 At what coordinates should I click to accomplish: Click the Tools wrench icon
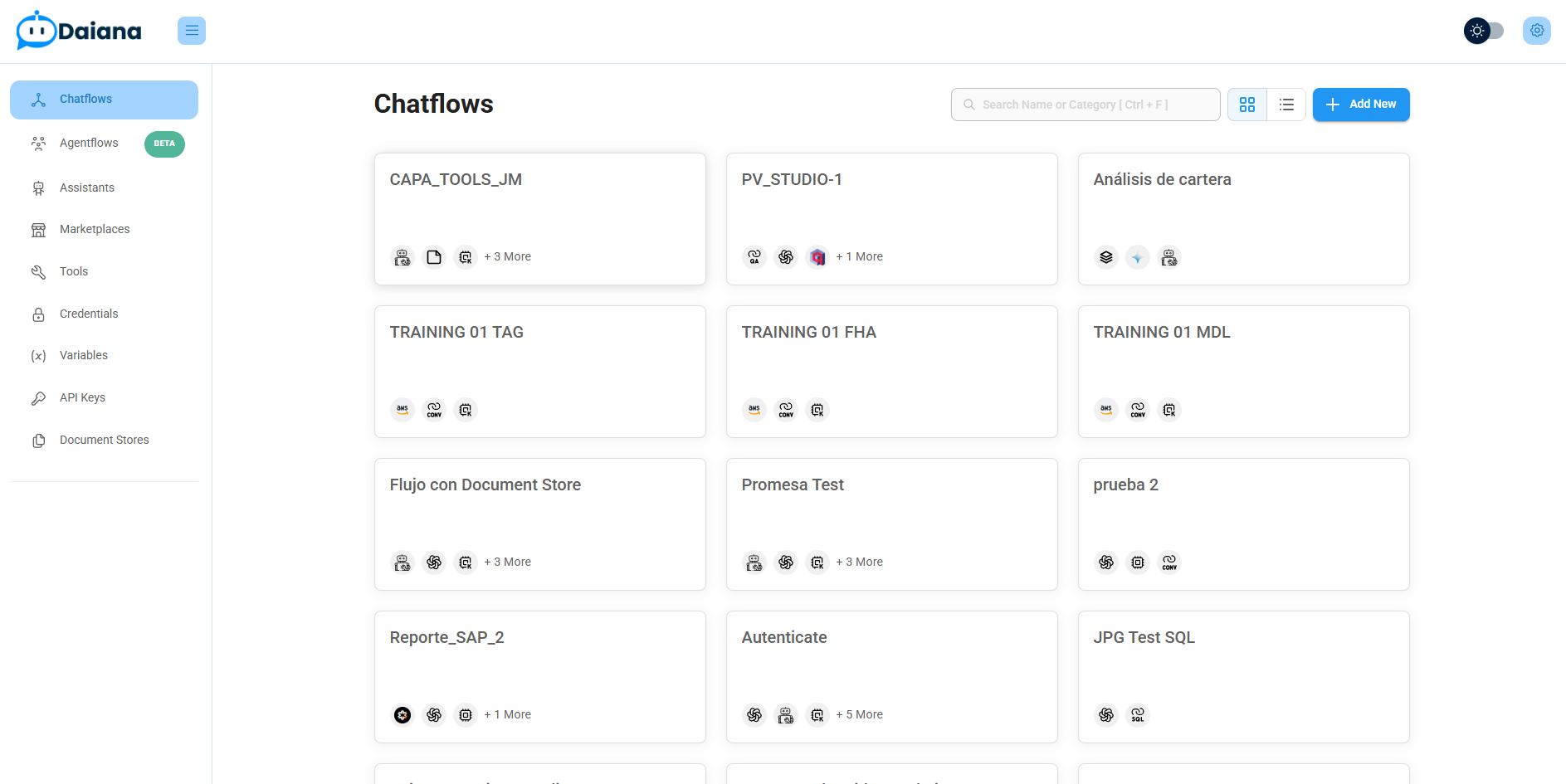tap(38, 272)
